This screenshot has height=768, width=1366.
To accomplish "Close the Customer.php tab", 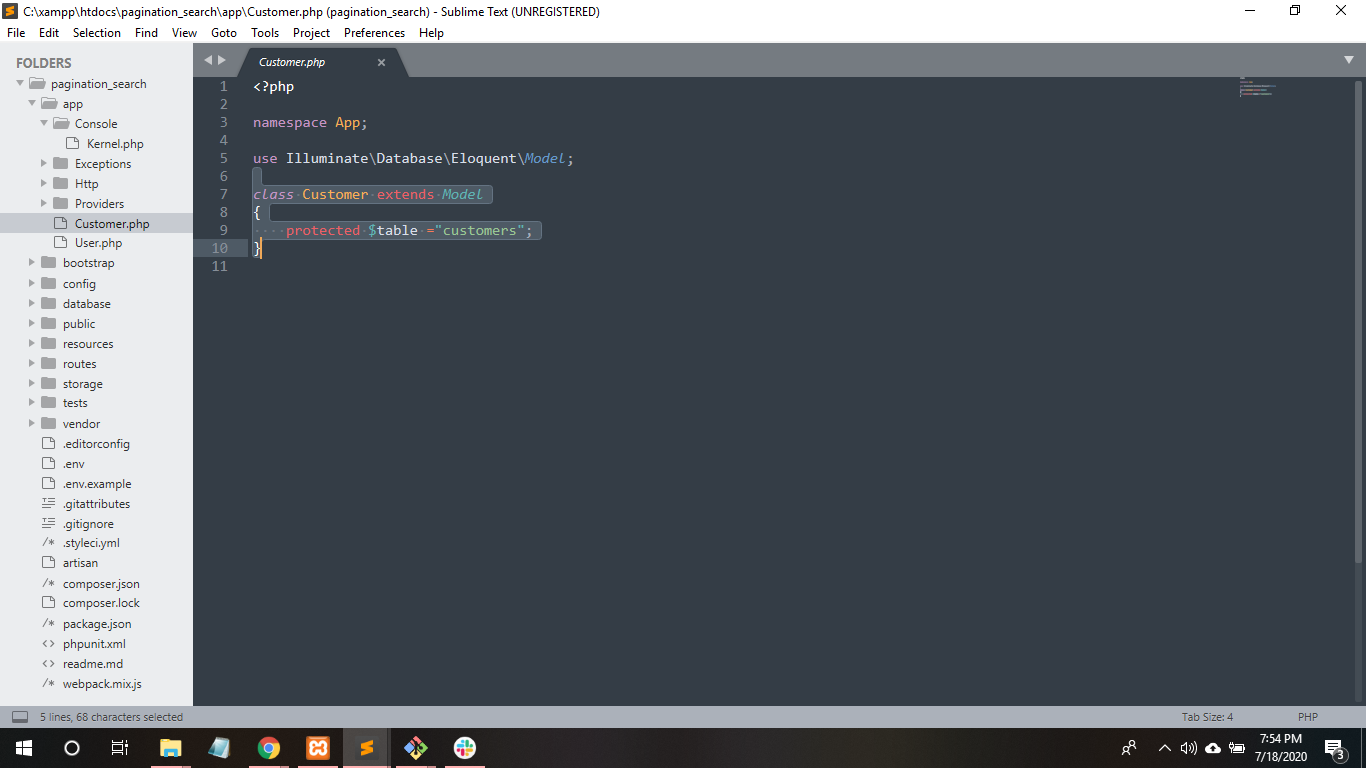I will pyautogui.click(x=381, y=62).
